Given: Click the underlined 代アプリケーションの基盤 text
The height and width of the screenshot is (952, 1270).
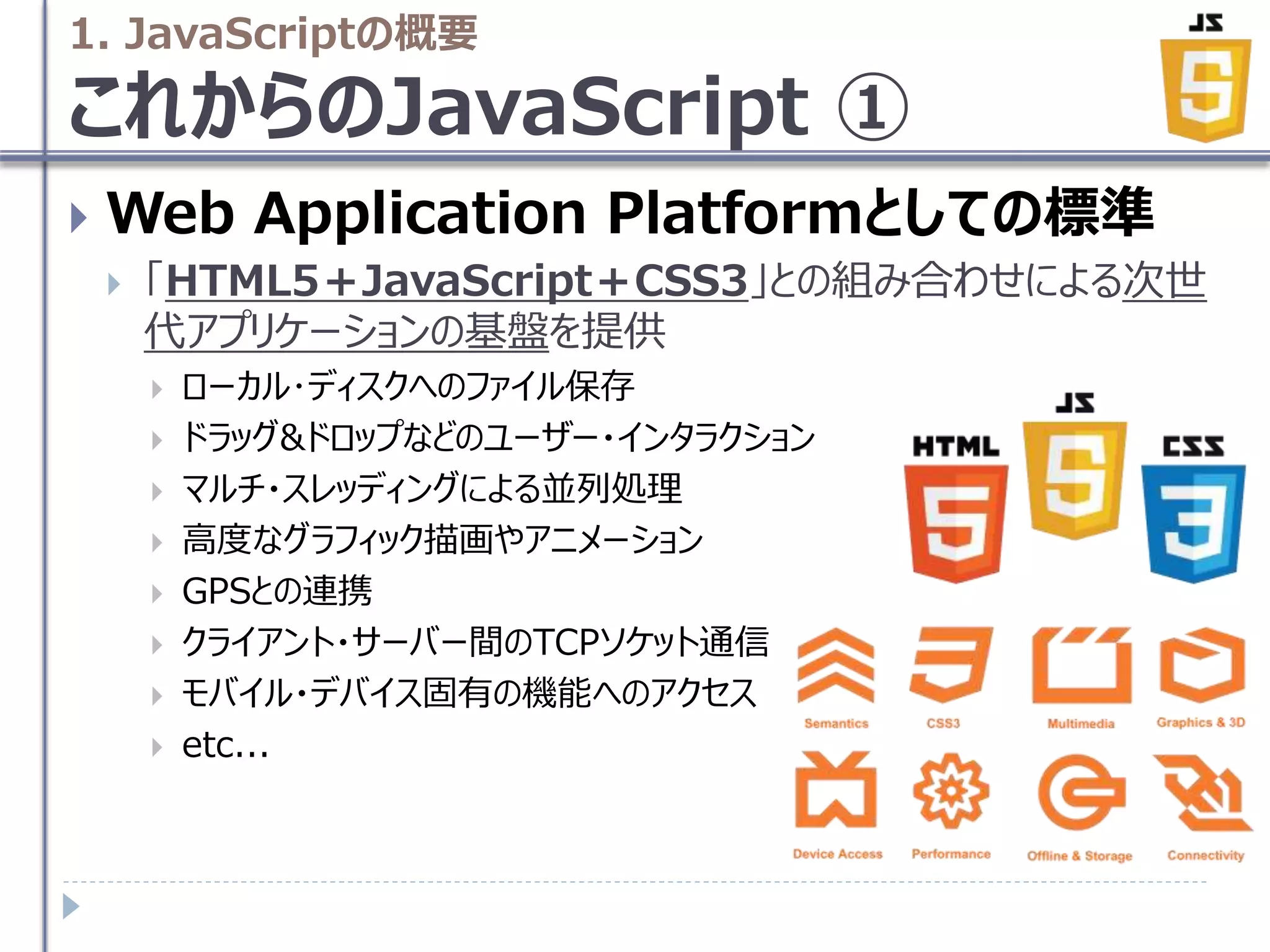Looking at the screenshot, I should click(x=347, y=331).
